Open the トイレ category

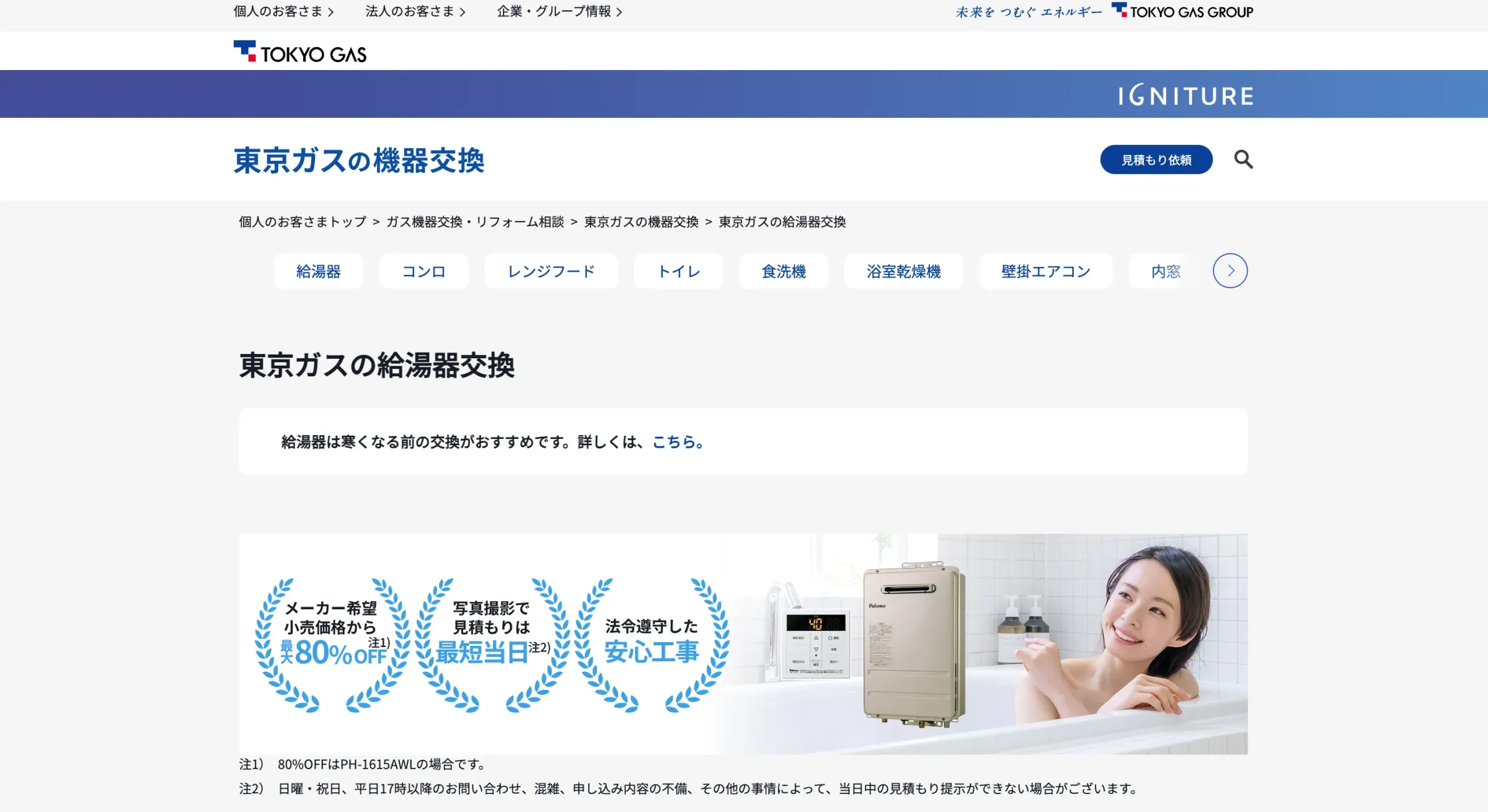(678, 271)
